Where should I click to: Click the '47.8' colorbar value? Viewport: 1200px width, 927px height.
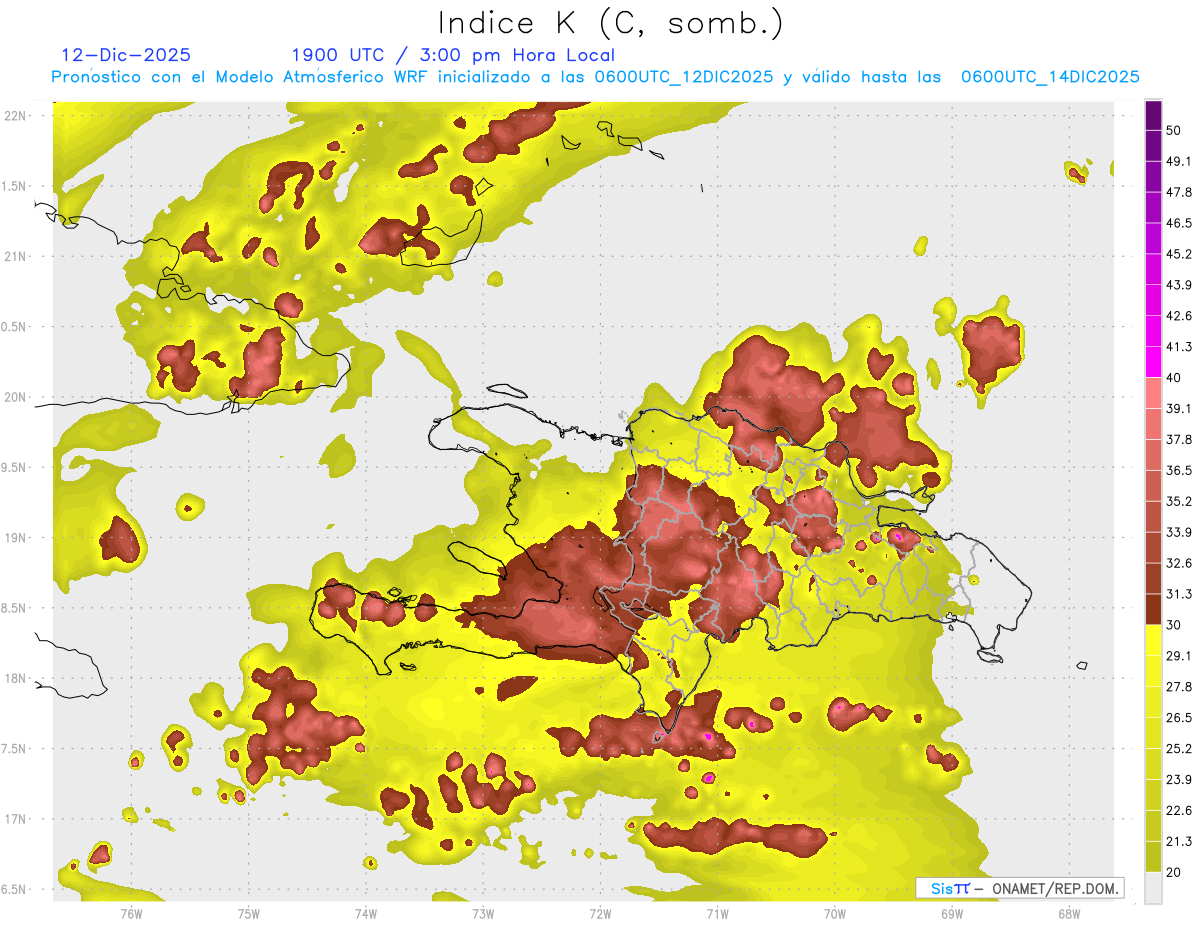coord(1179,192)
